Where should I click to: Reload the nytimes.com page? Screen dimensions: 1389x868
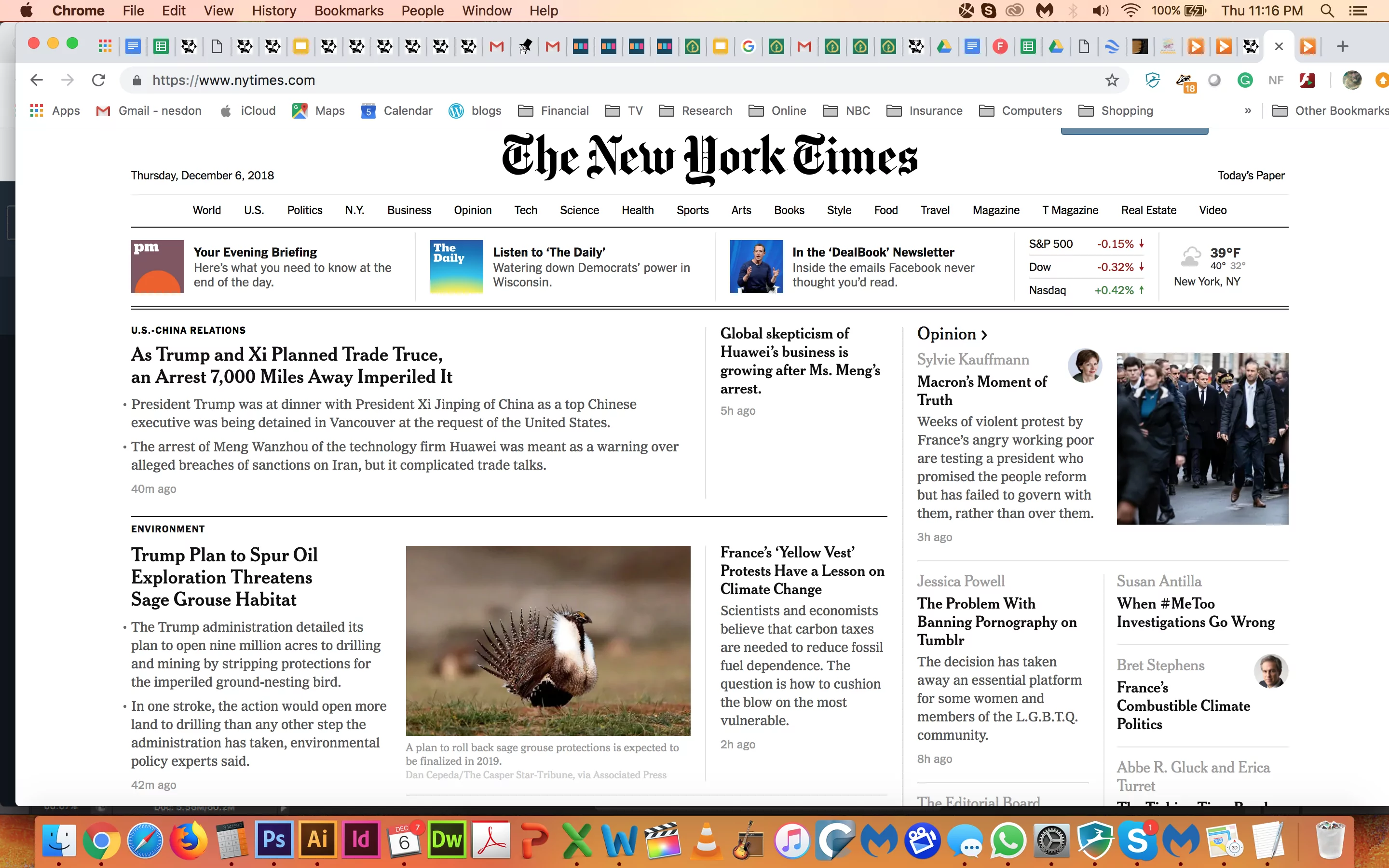[x=99, y=80]
